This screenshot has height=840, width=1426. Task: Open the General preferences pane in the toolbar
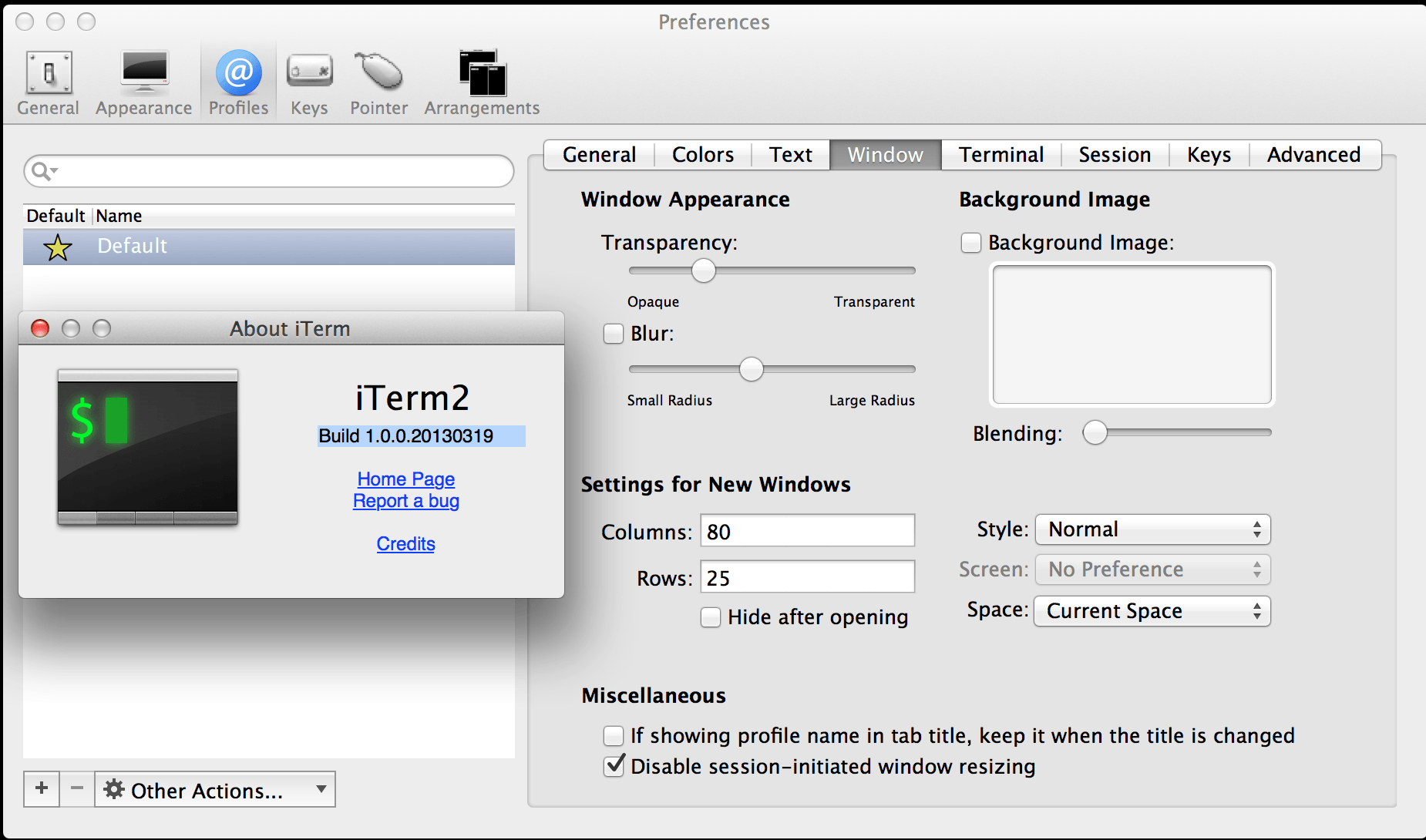pos(48,83)
